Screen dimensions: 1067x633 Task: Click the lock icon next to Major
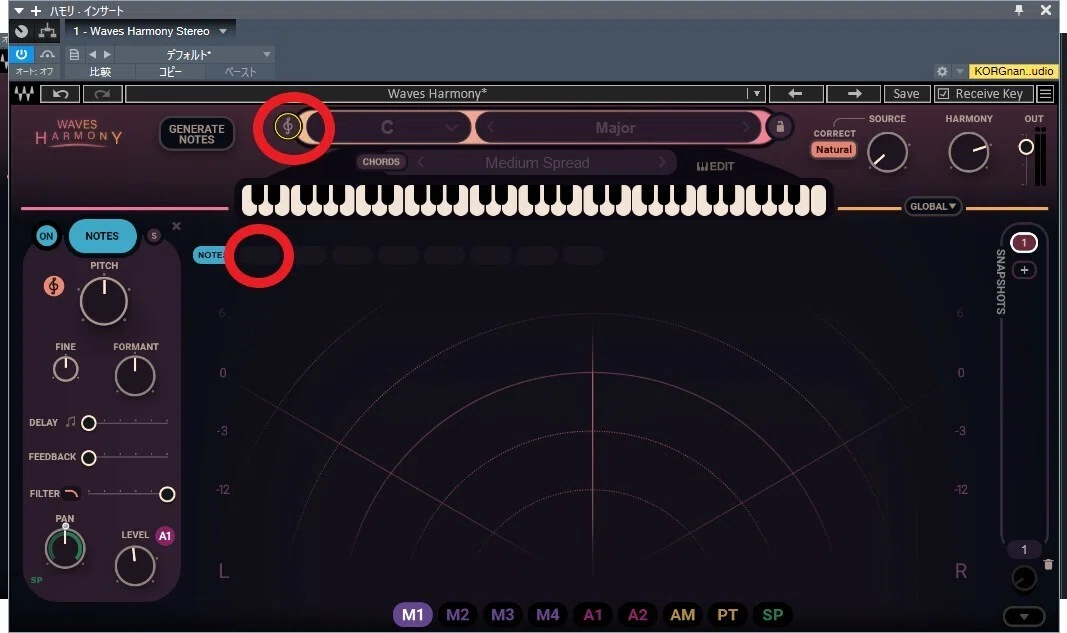(780, 127)
